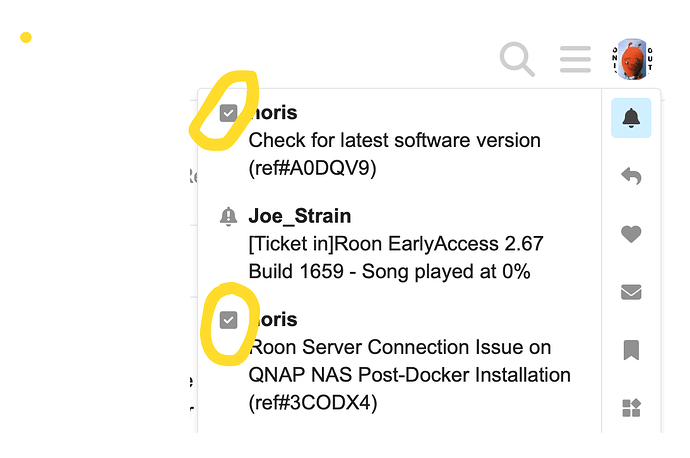Click the user avatar in the header

(632, 59)
